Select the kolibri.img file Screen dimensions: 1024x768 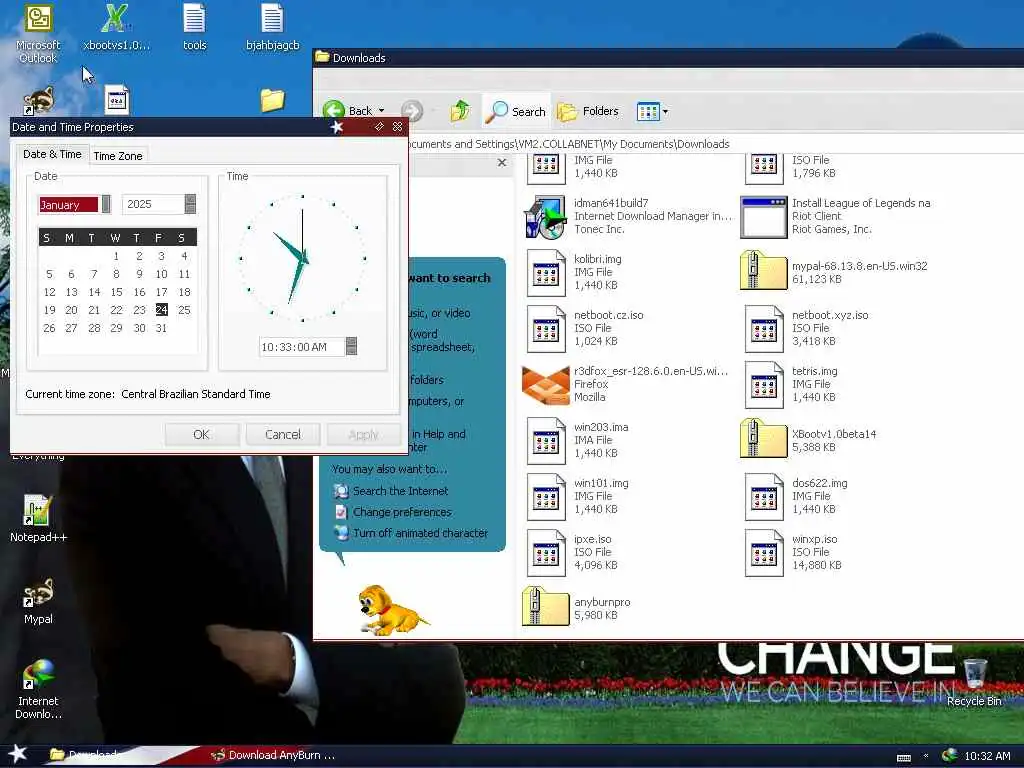575,272
